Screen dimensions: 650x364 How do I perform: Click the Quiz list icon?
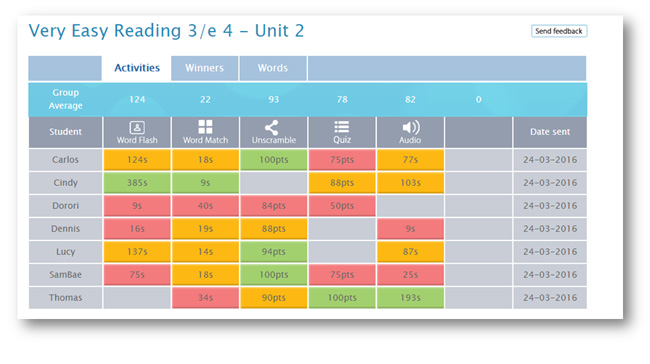342,127
